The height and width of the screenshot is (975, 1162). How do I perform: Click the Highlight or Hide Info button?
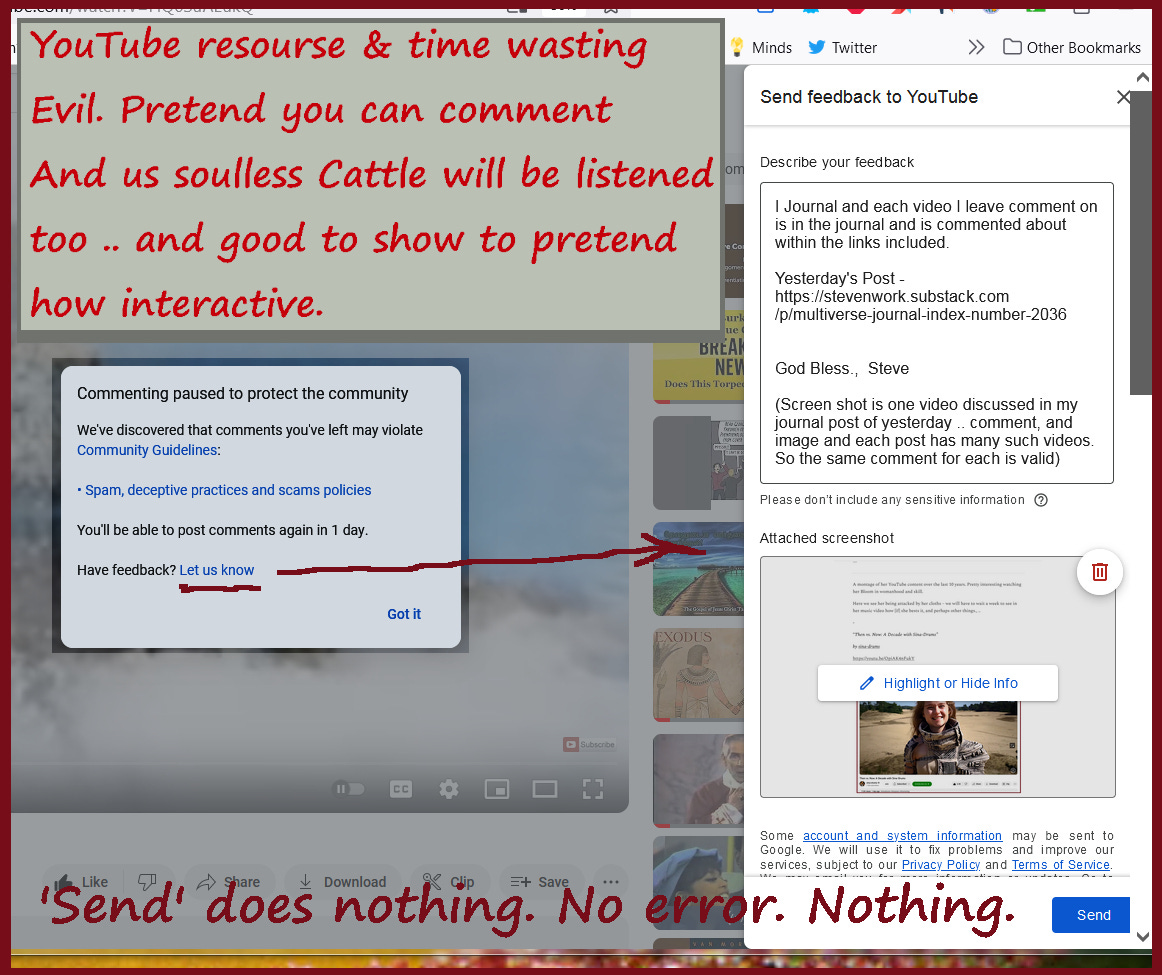[937, 683]
